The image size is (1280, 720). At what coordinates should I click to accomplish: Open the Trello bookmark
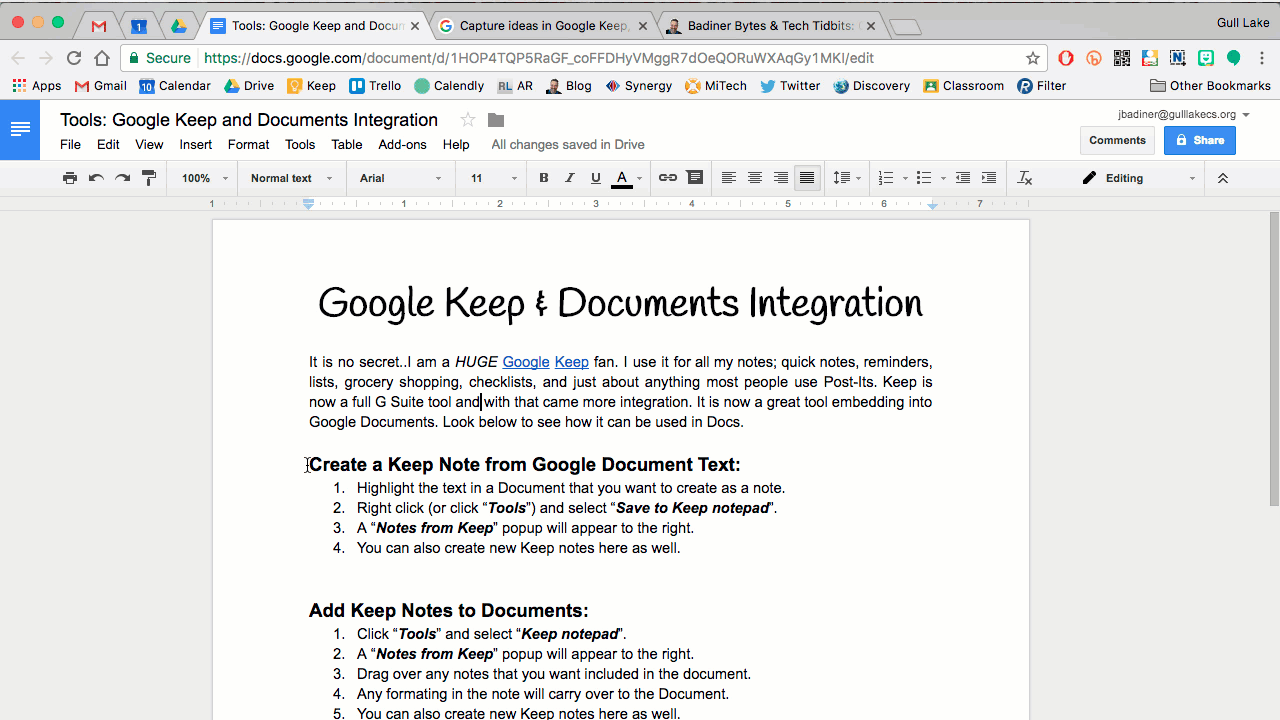pos(375,86)
